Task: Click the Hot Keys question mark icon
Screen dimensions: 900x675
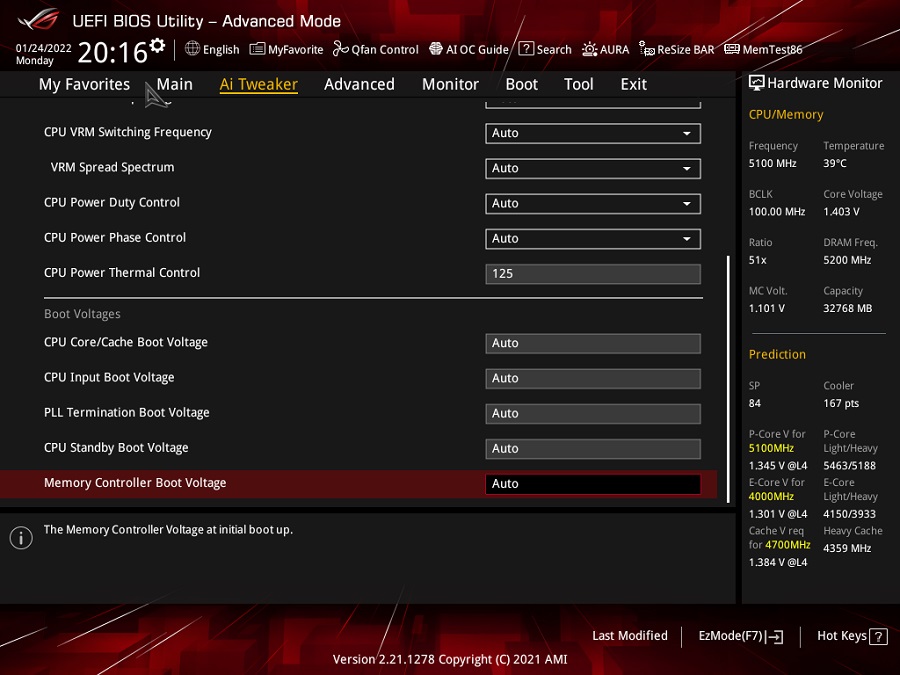Action: 878,637
